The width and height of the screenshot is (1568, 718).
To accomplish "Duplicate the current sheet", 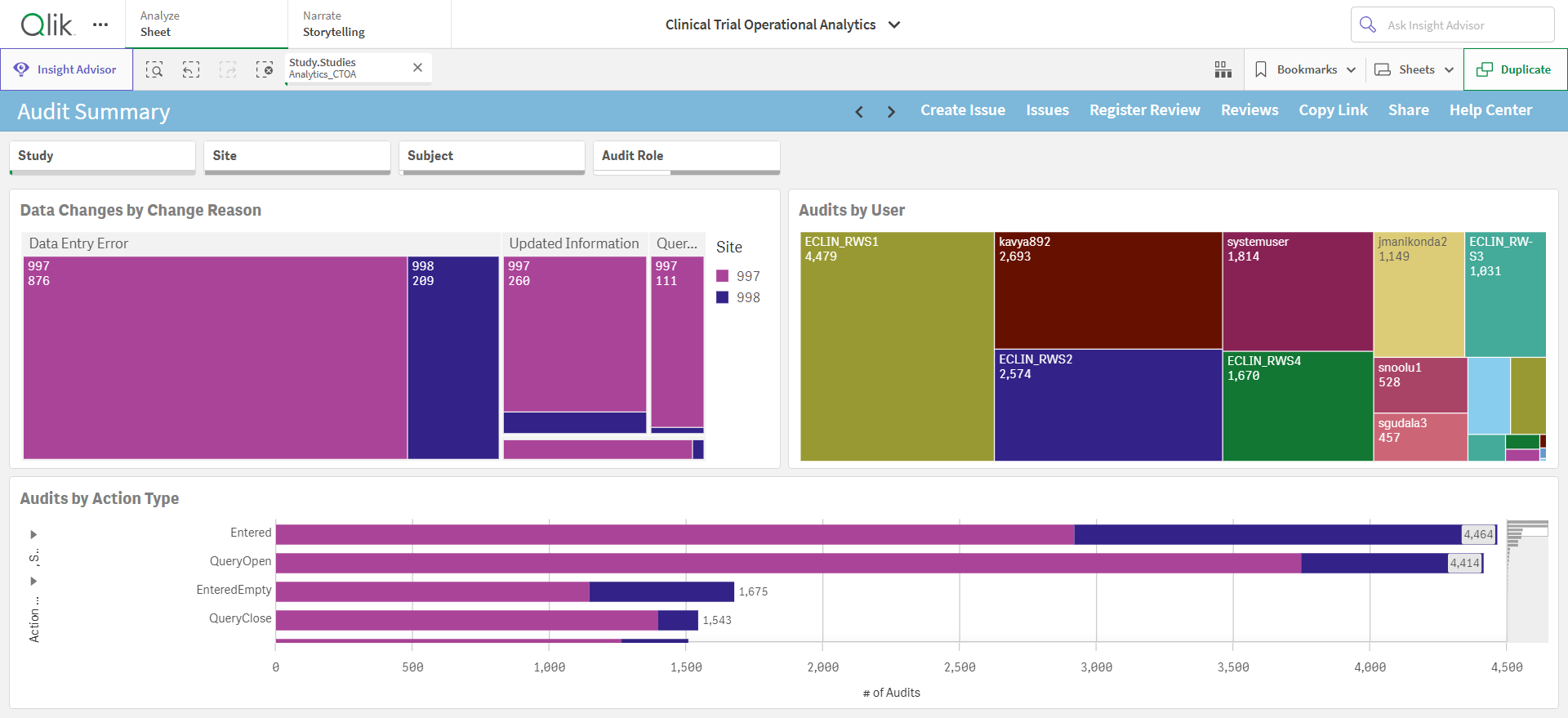I will click(x=1515, y=69).
